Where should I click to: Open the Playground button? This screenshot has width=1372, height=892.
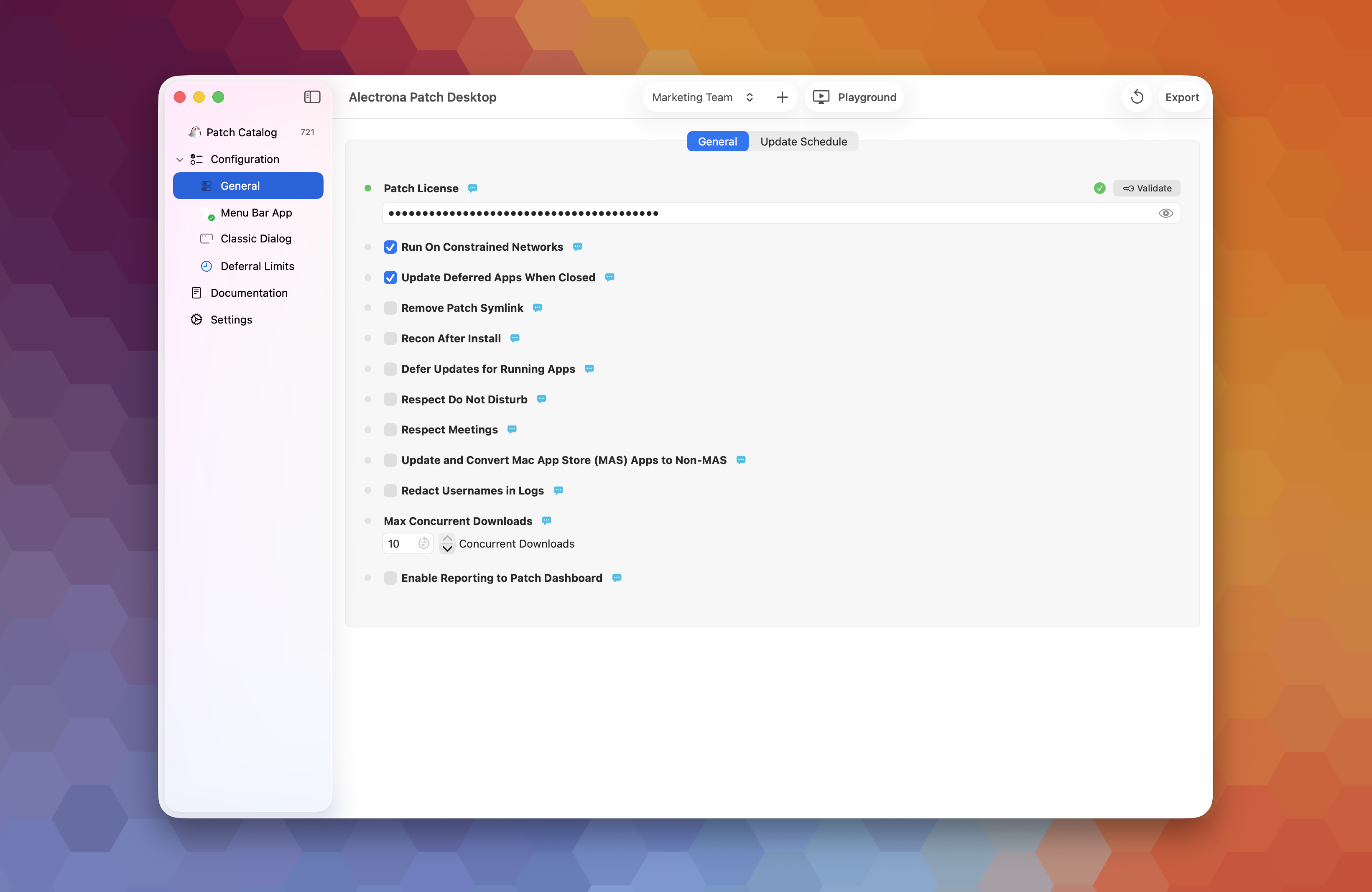point(854,97)
